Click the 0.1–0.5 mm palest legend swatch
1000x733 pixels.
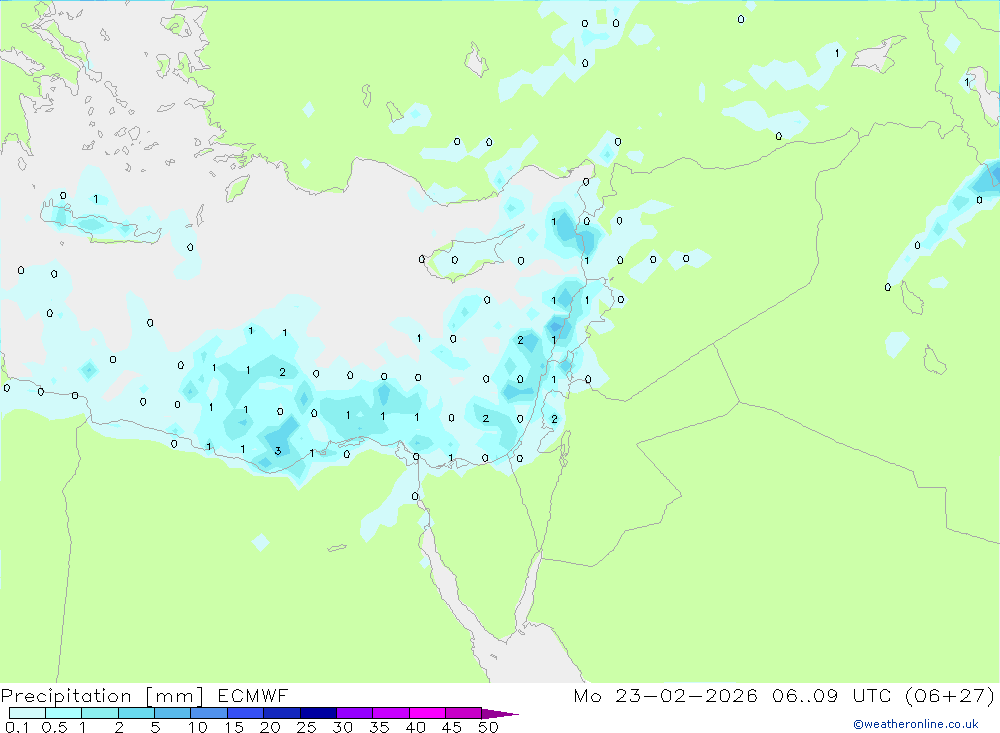click(27, 713)
